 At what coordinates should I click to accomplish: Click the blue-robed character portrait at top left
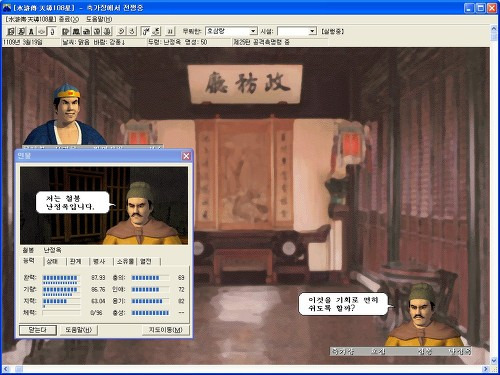pyautogui.click(x=66, y=114)
